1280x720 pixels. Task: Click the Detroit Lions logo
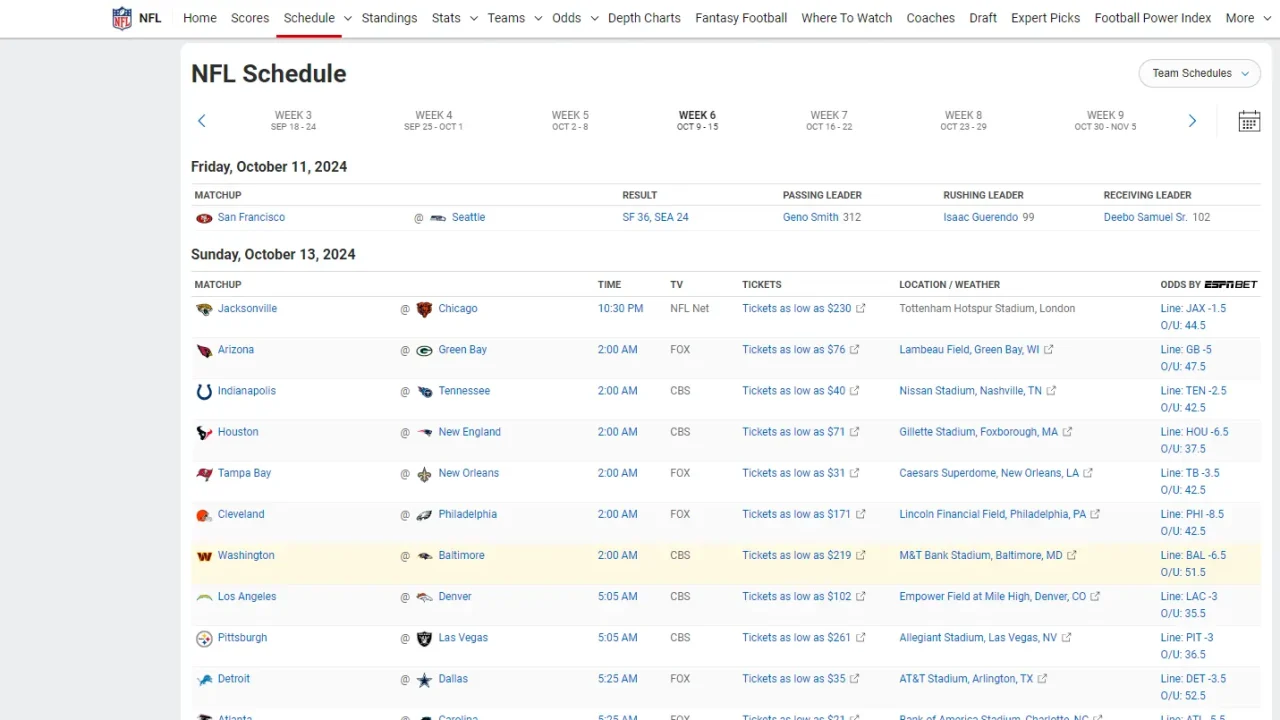[x=204, y=679]
